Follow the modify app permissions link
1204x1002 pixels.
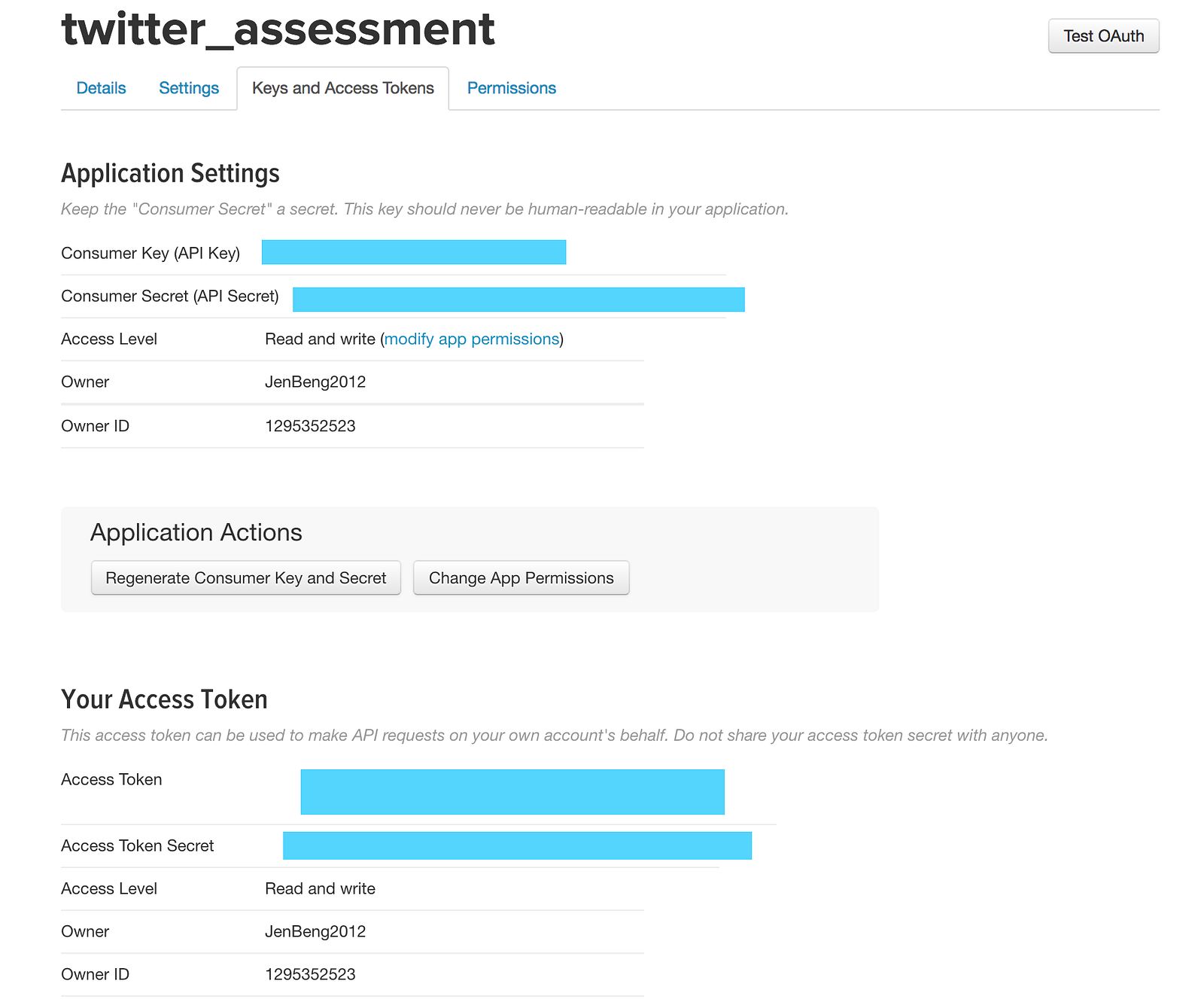(x=472, y=340)
